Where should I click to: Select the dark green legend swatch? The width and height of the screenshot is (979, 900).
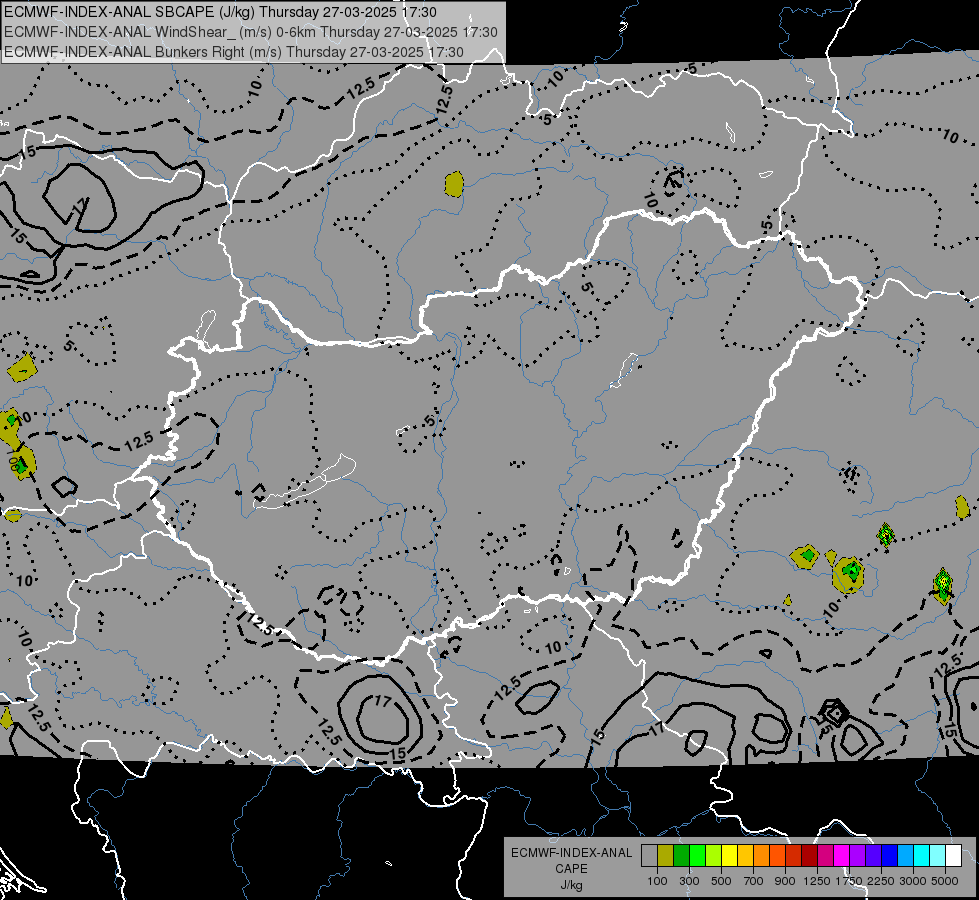pyautogui.click(x=682, y=856)
